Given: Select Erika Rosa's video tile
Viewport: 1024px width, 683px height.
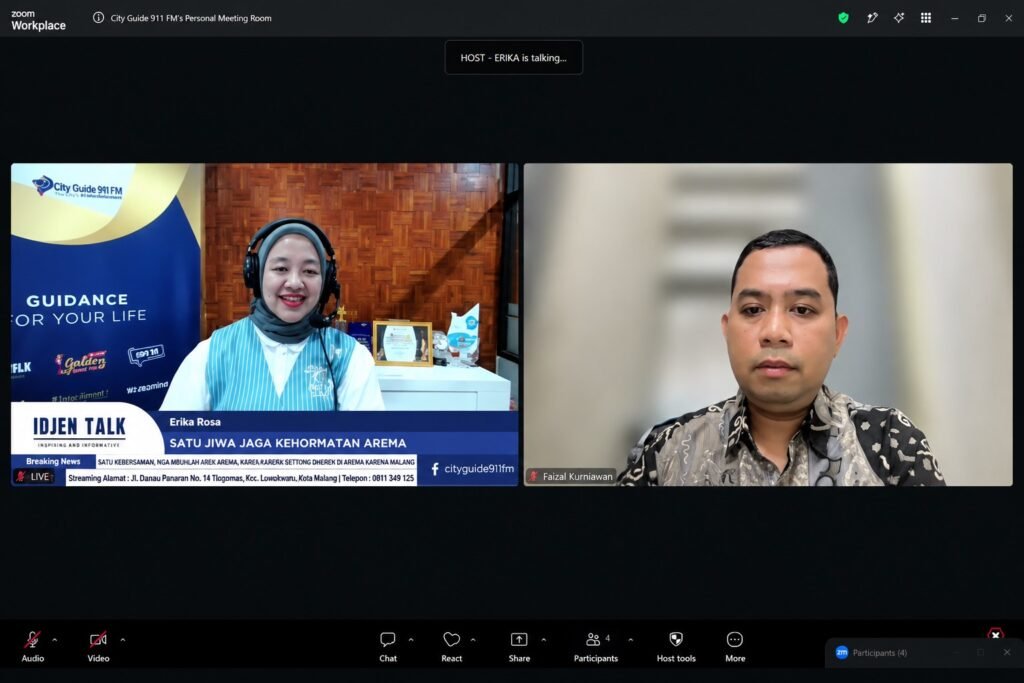Looking at the screenshot, I should [x=264, y=325].
